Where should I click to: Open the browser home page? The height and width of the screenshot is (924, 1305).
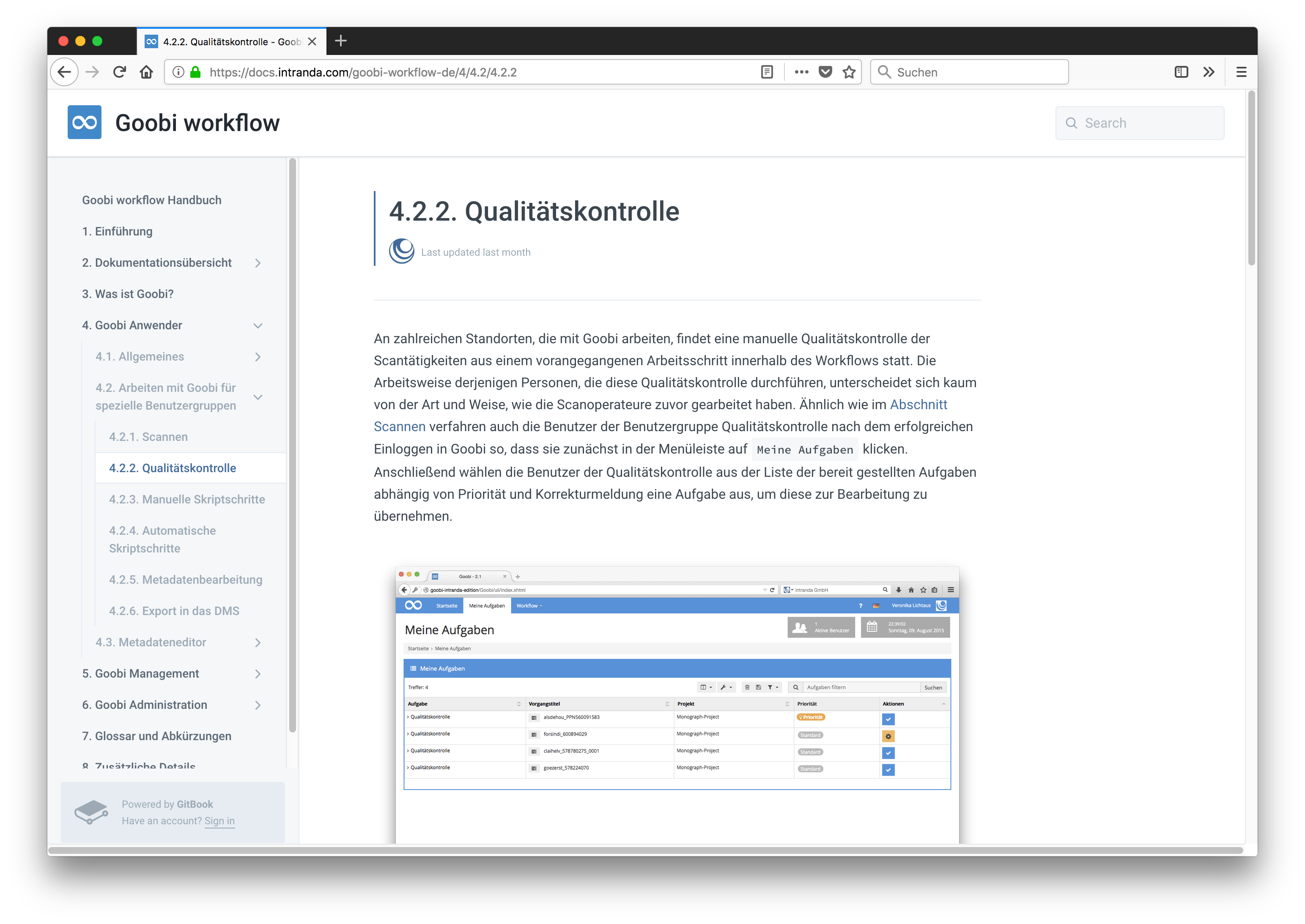coord(146,72)
